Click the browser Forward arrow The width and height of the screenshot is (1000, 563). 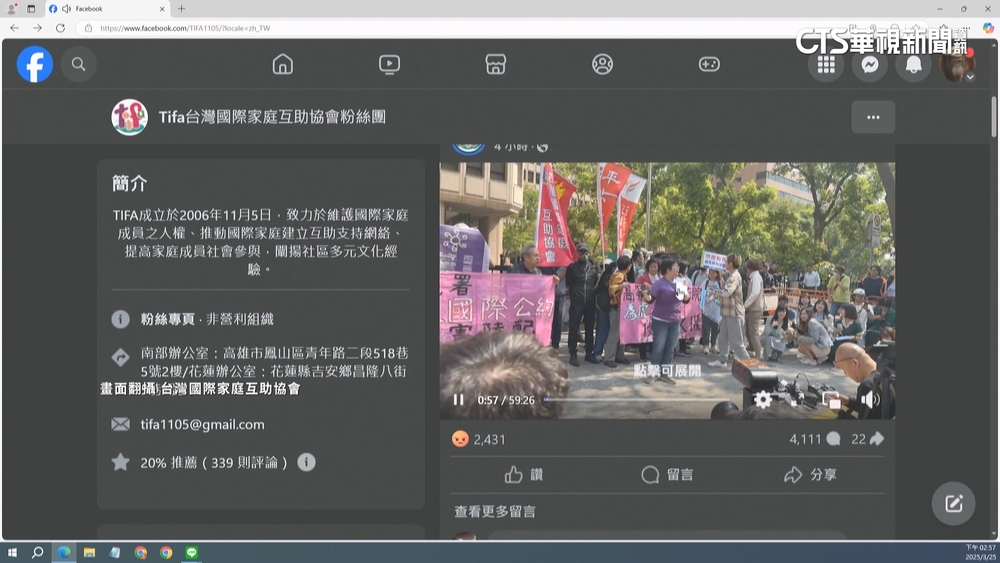(x=38, y=28)
